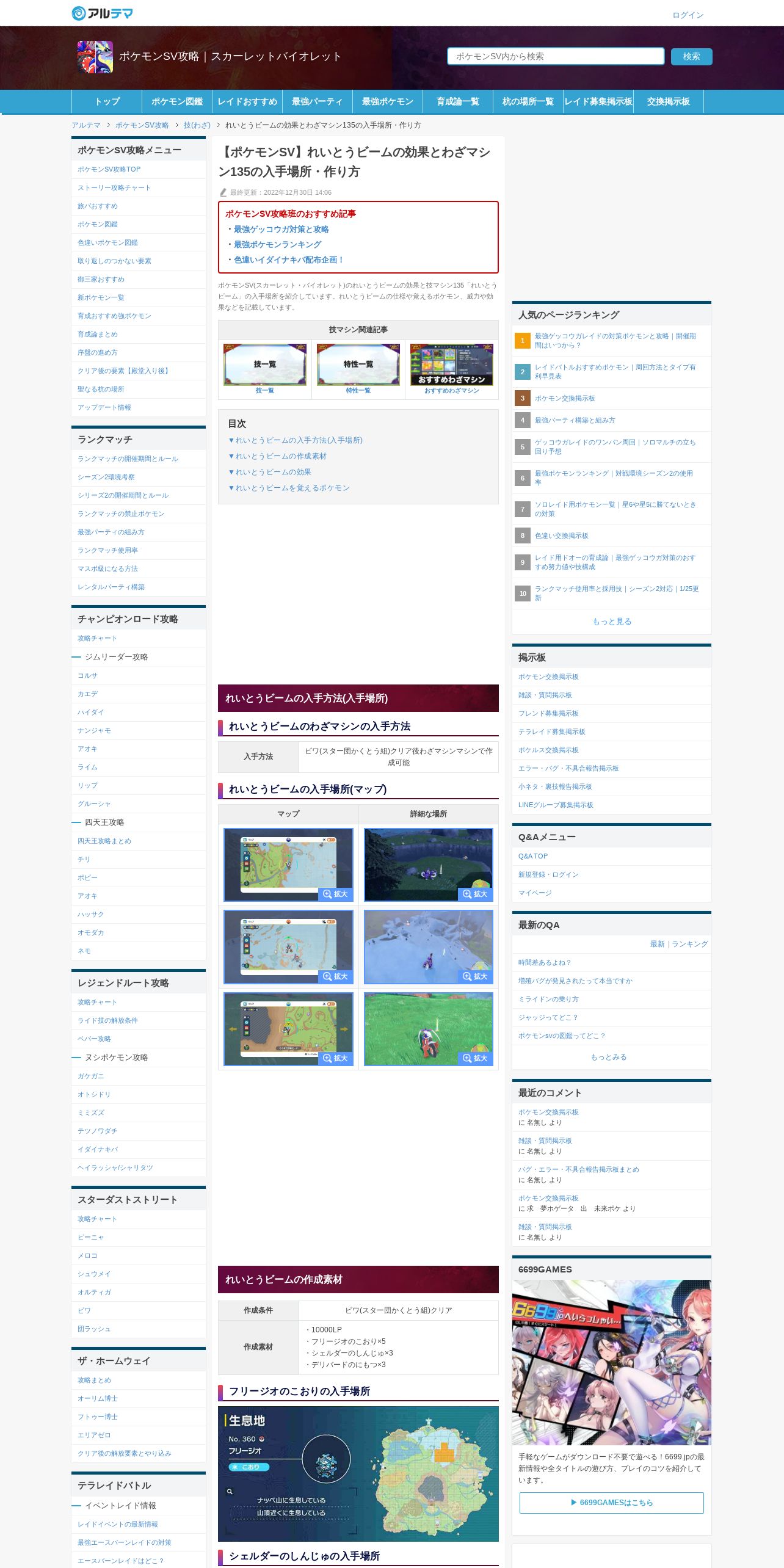The width and height of the screenshot is (784, 1568).
Task: Enlarge the snowy mountain location image
Action: [429, 947]
